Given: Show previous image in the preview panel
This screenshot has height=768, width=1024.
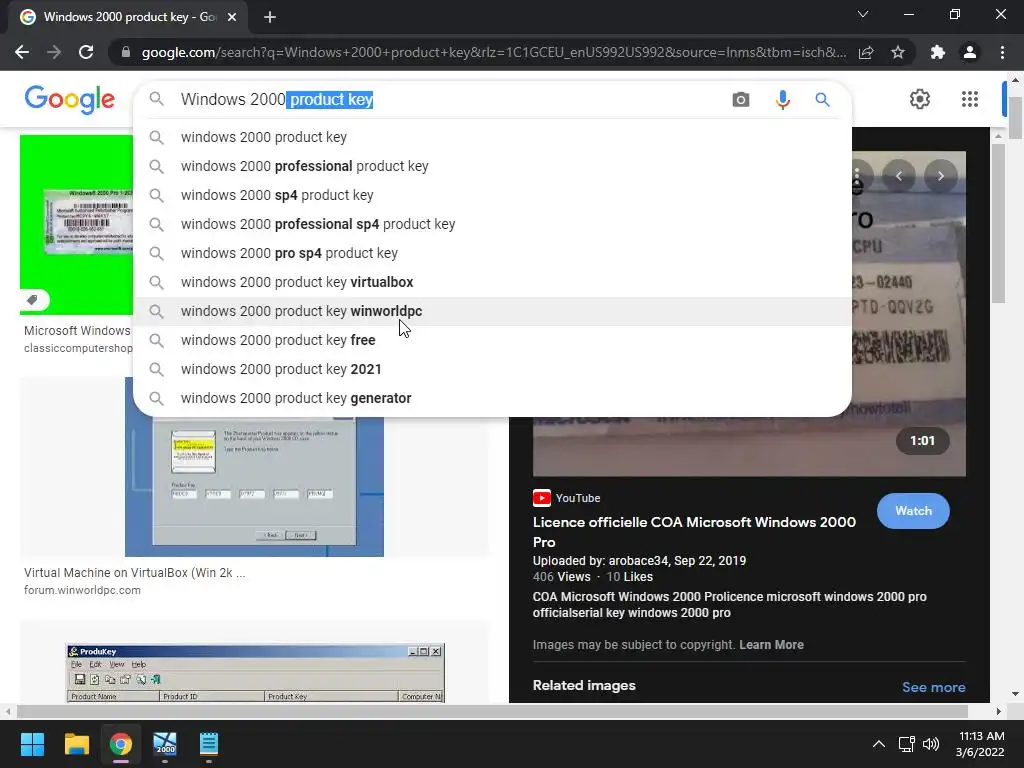Looking at the screenshot, I should [x=899, y=176].
